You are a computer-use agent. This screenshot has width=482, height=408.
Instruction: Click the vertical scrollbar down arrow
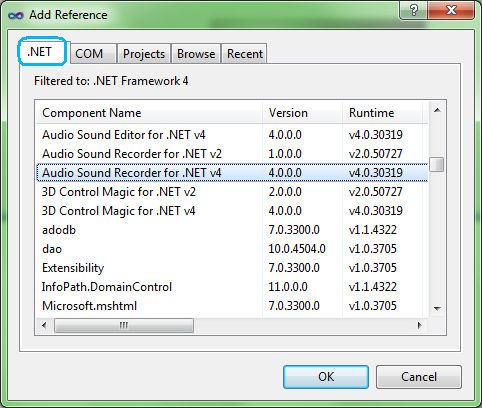[x=437, y=309]
